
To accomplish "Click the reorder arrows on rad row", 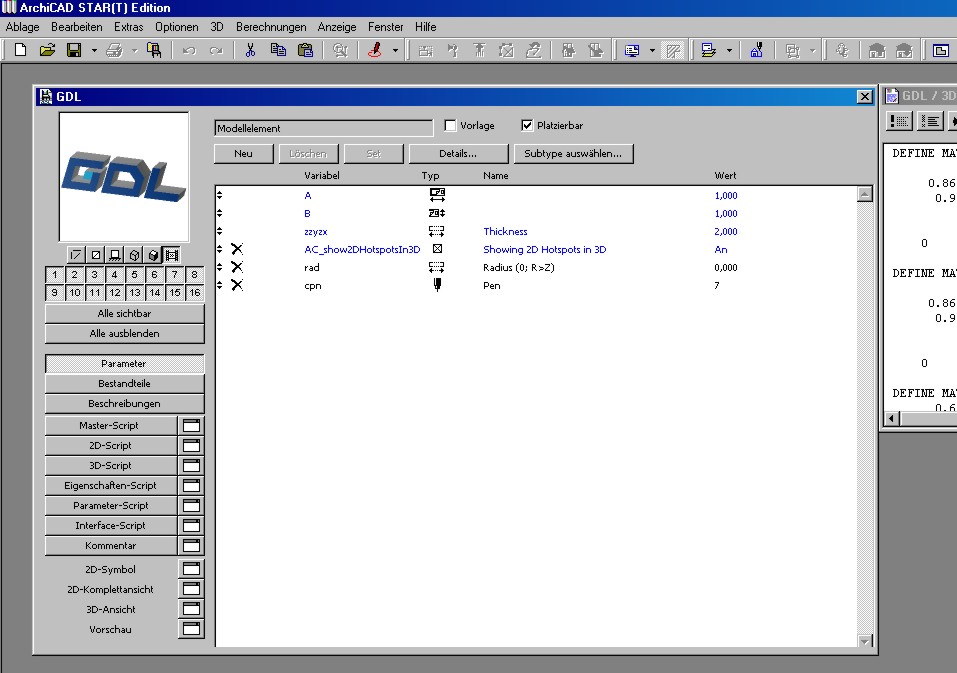I will tap(220, 267).
